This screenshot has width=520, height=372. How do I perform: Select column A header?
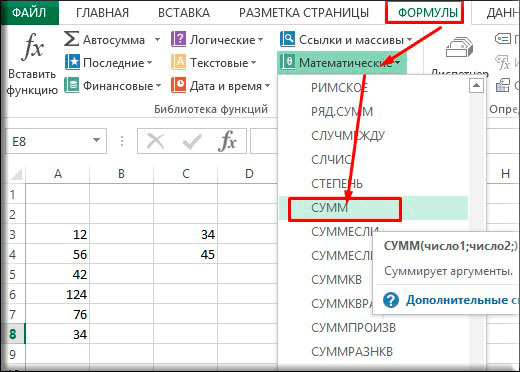(58, 174)
